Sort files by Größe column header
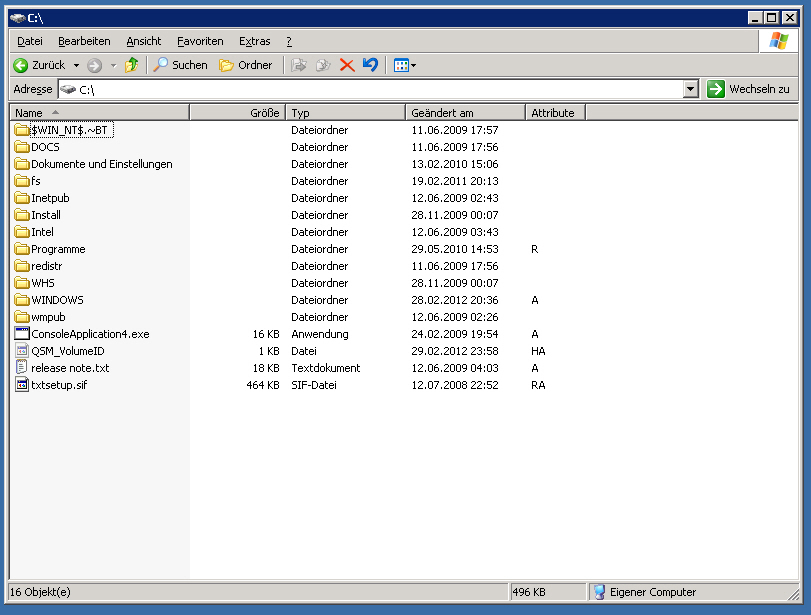Viewport: 811px width, 615px height. (x=237, y=113)
